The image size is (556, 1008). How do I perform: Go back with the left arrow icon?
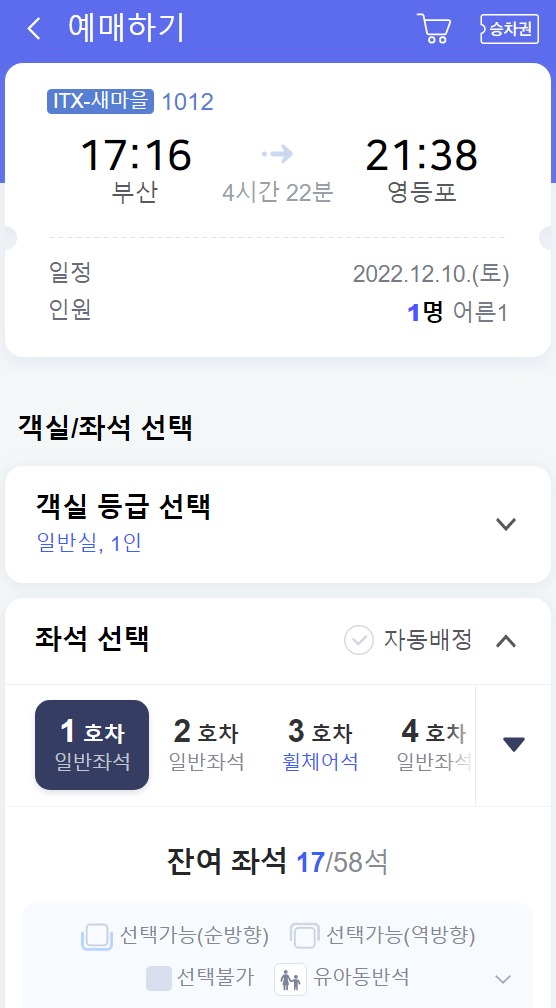click(34, 29)
